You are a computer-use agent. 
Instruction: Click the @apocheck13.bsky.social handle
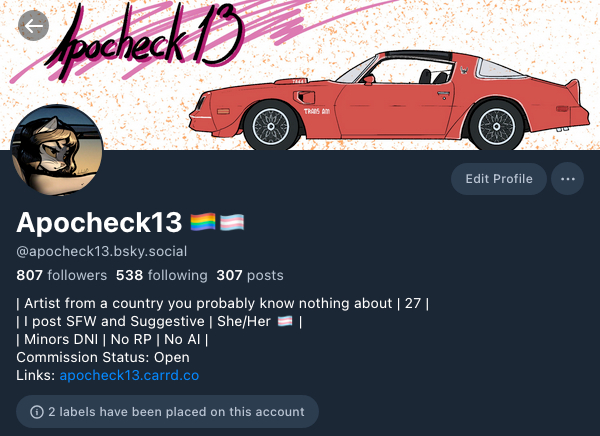pyautogui.click(x=102, y=251)
